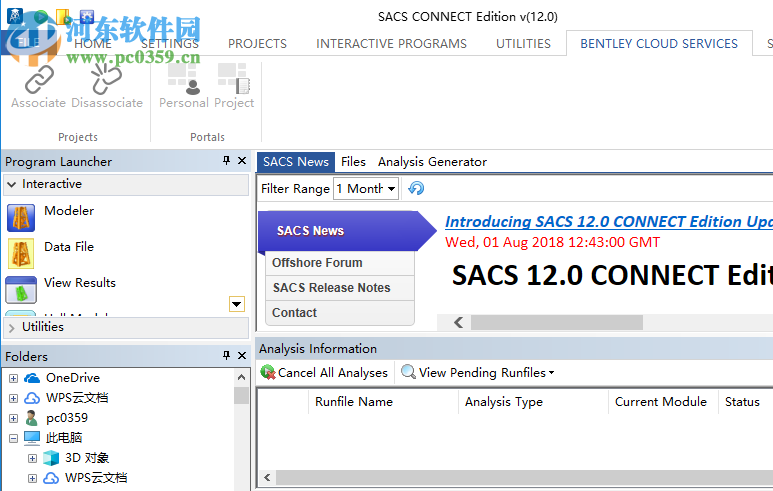Open the Personal portal icon

pos(183,79)
